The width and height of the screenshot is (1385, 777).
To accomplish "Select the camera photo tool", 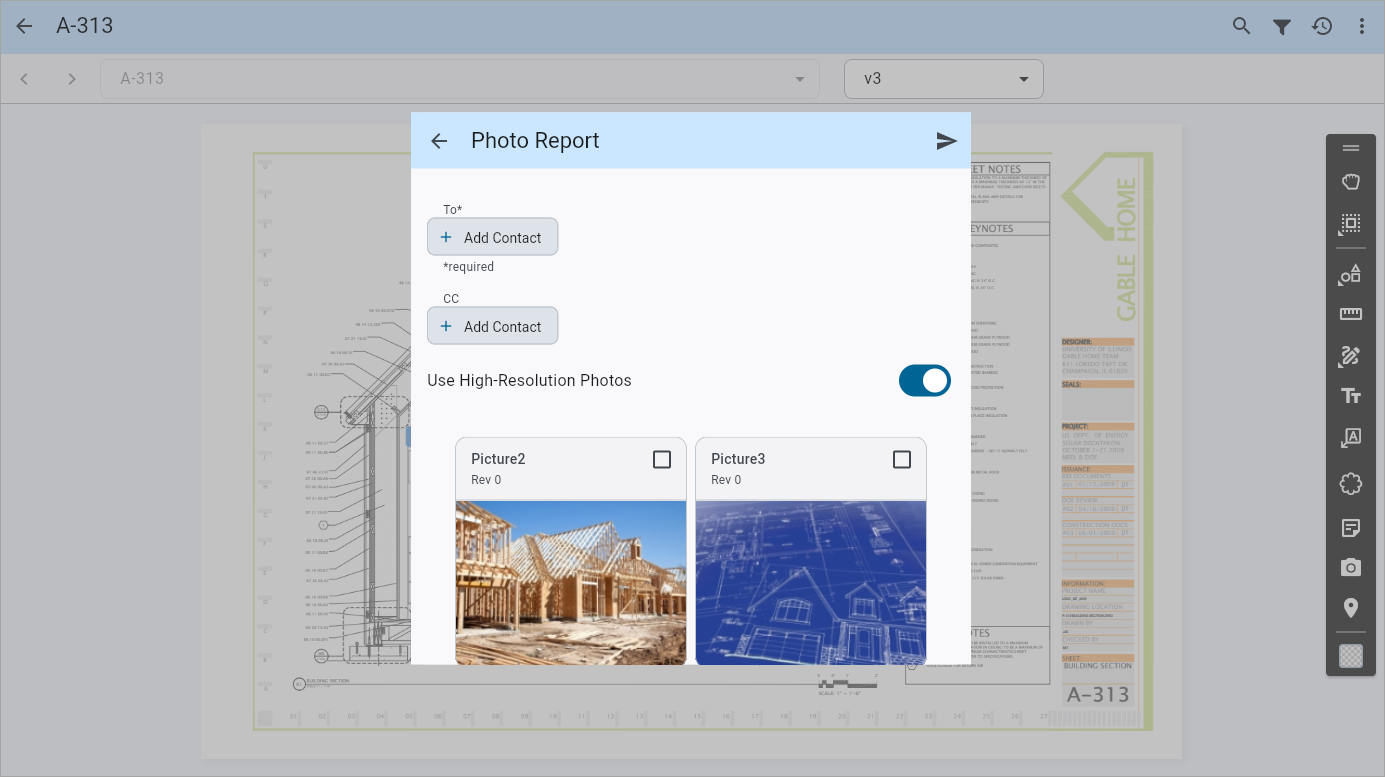I will (x=1351, y=567).
